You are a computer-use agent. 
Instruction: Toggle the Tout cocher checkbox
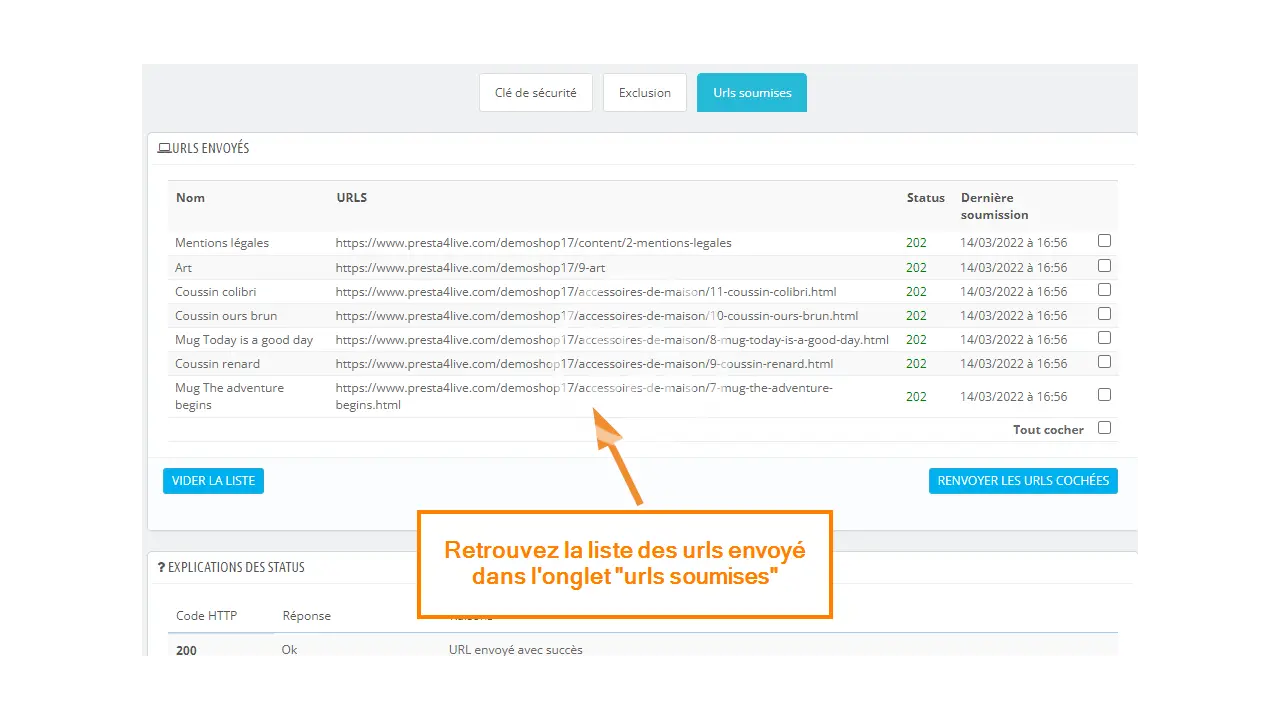(1104, 428)
